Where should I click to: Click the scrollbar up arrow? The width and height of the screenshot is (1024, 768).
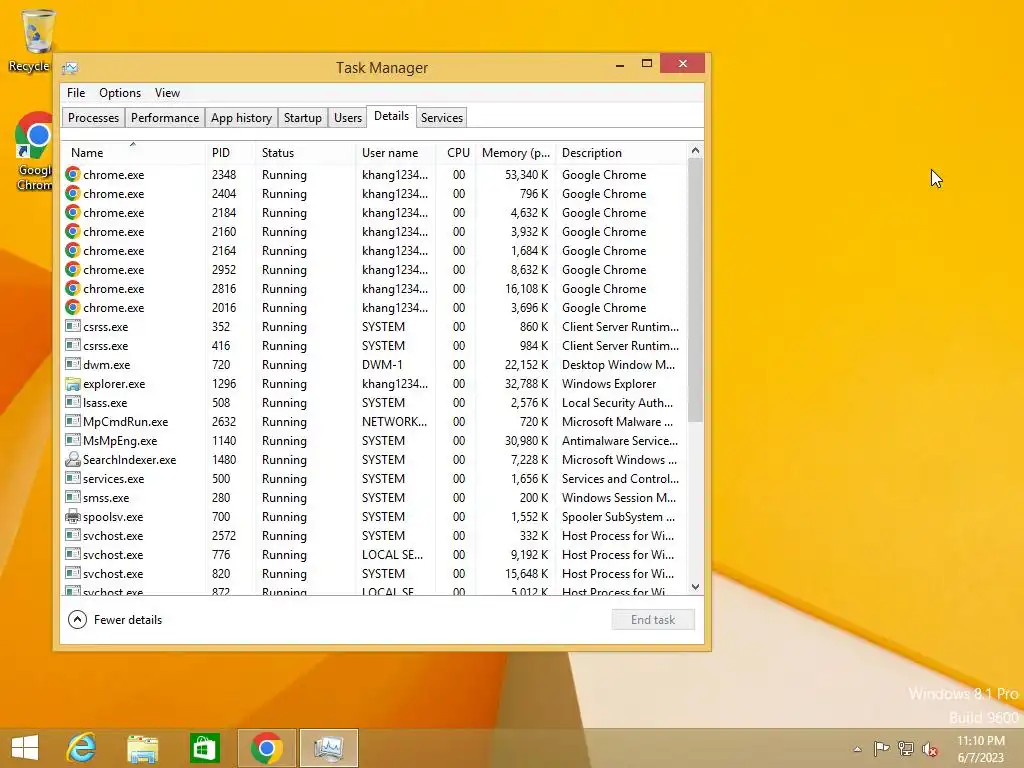tap(696, 151)
